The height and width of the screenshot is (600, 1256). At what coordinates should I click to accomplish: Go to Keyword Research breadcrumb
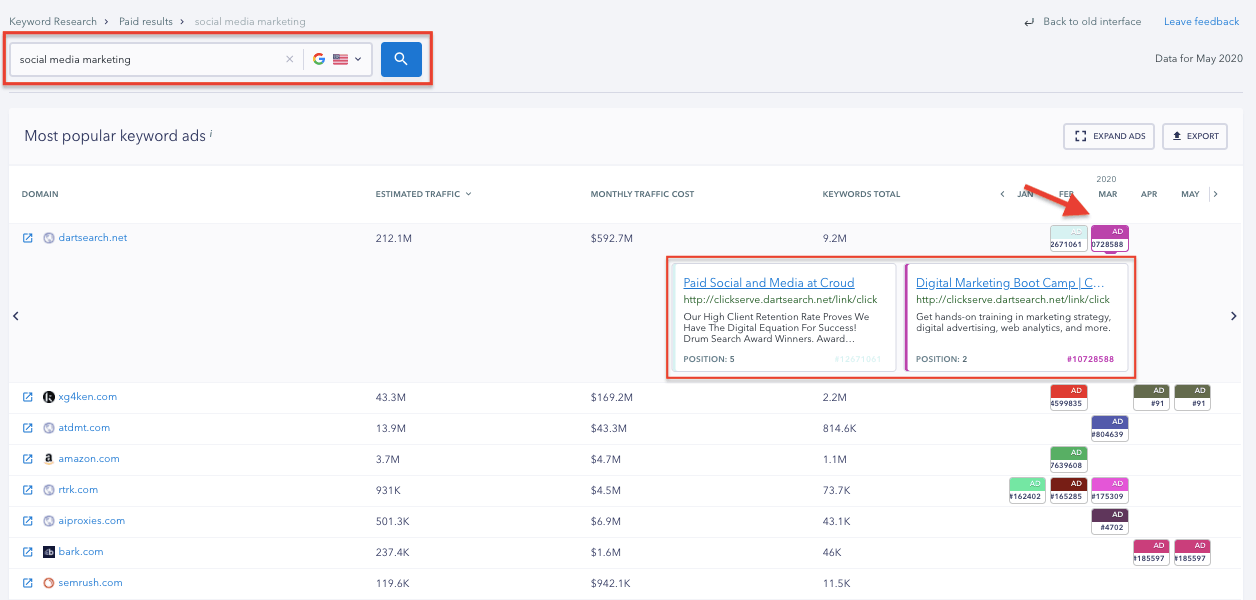(x=53, y=21)
